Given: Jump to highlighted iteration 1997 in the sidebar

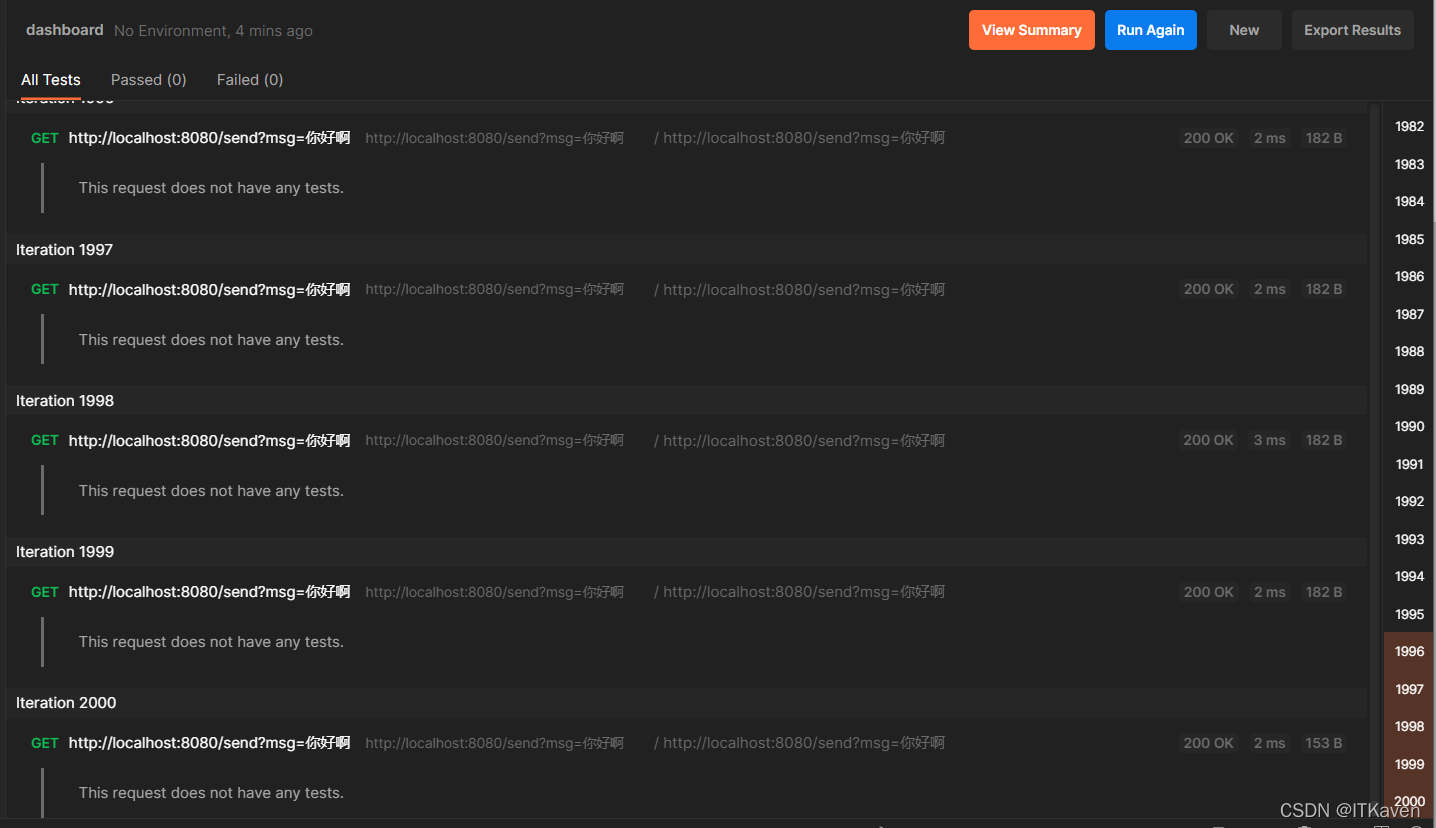Looking at the screenshot, I should 1409,689.
